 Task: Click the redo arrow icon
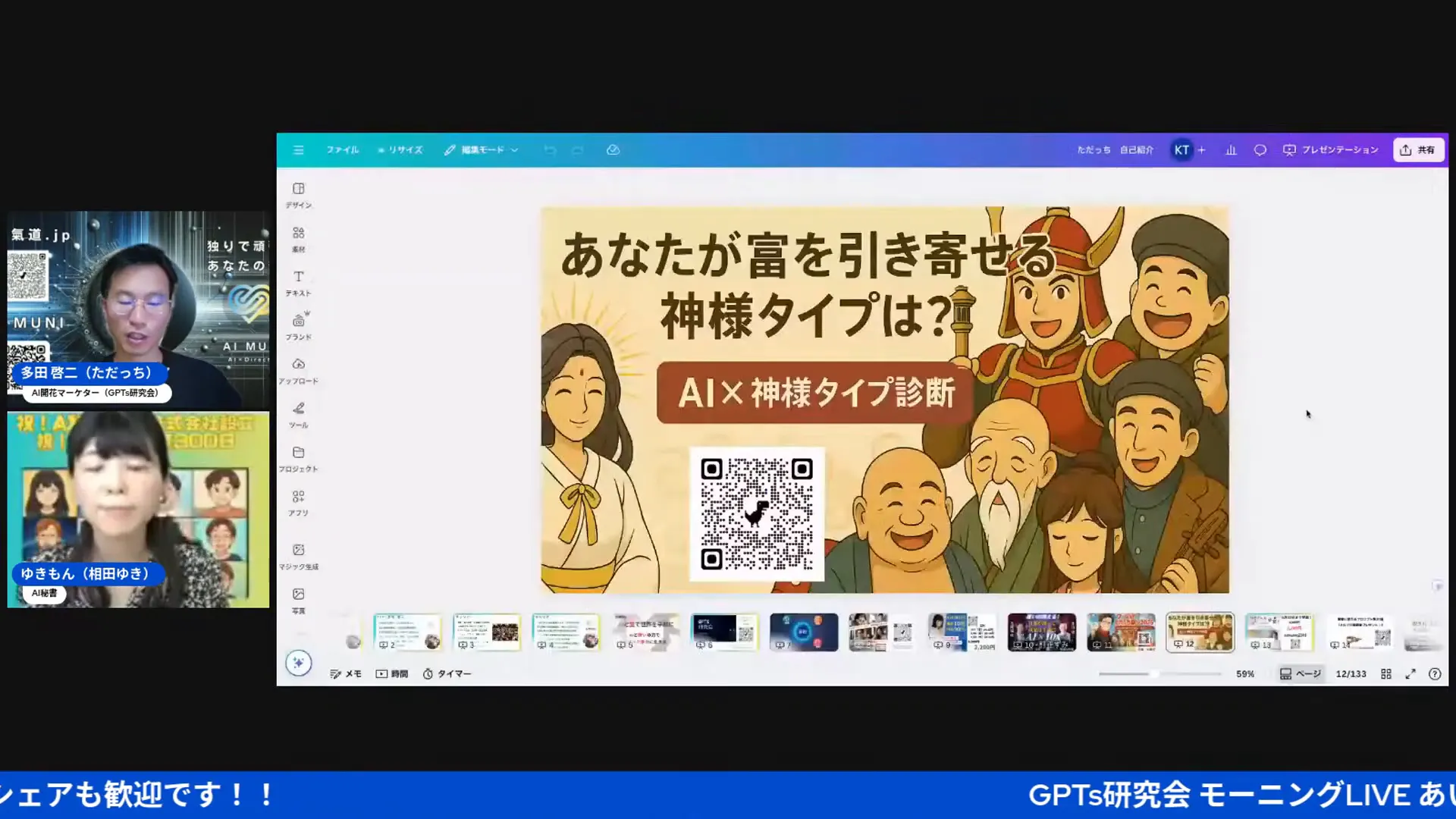tap(578, 150)
